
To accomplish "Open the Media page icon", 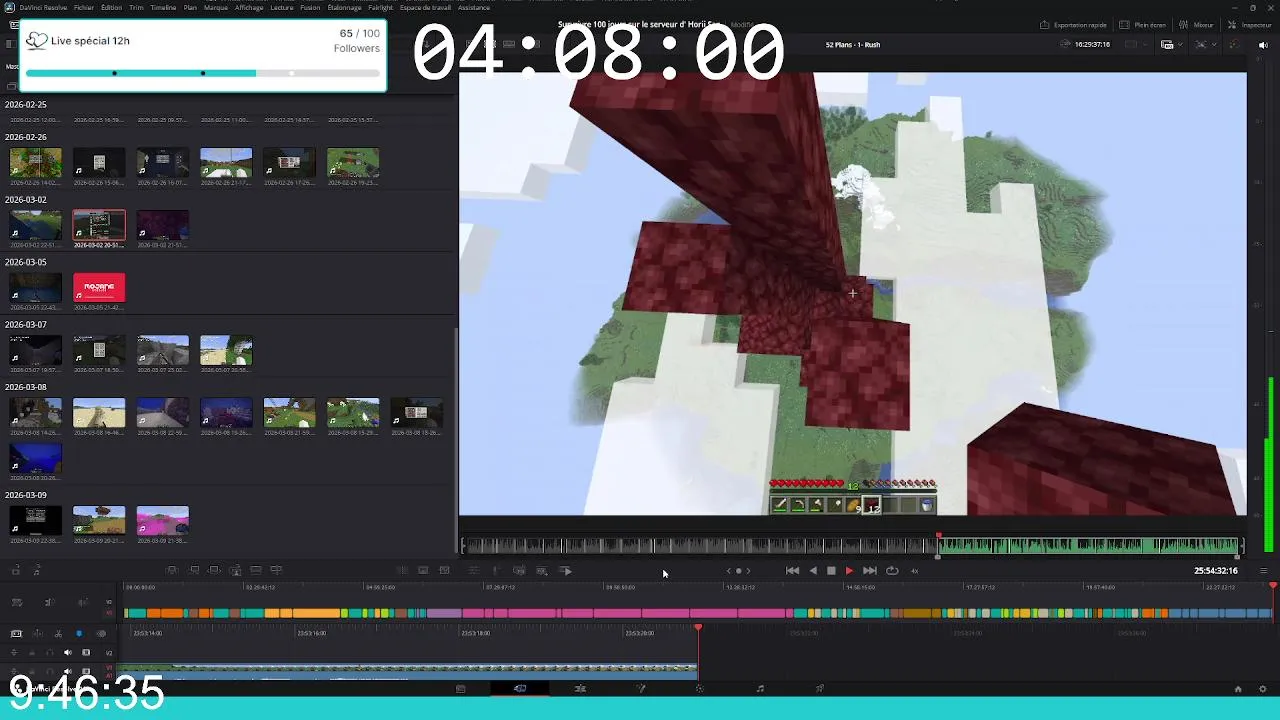I will click(x=460, y=689).
